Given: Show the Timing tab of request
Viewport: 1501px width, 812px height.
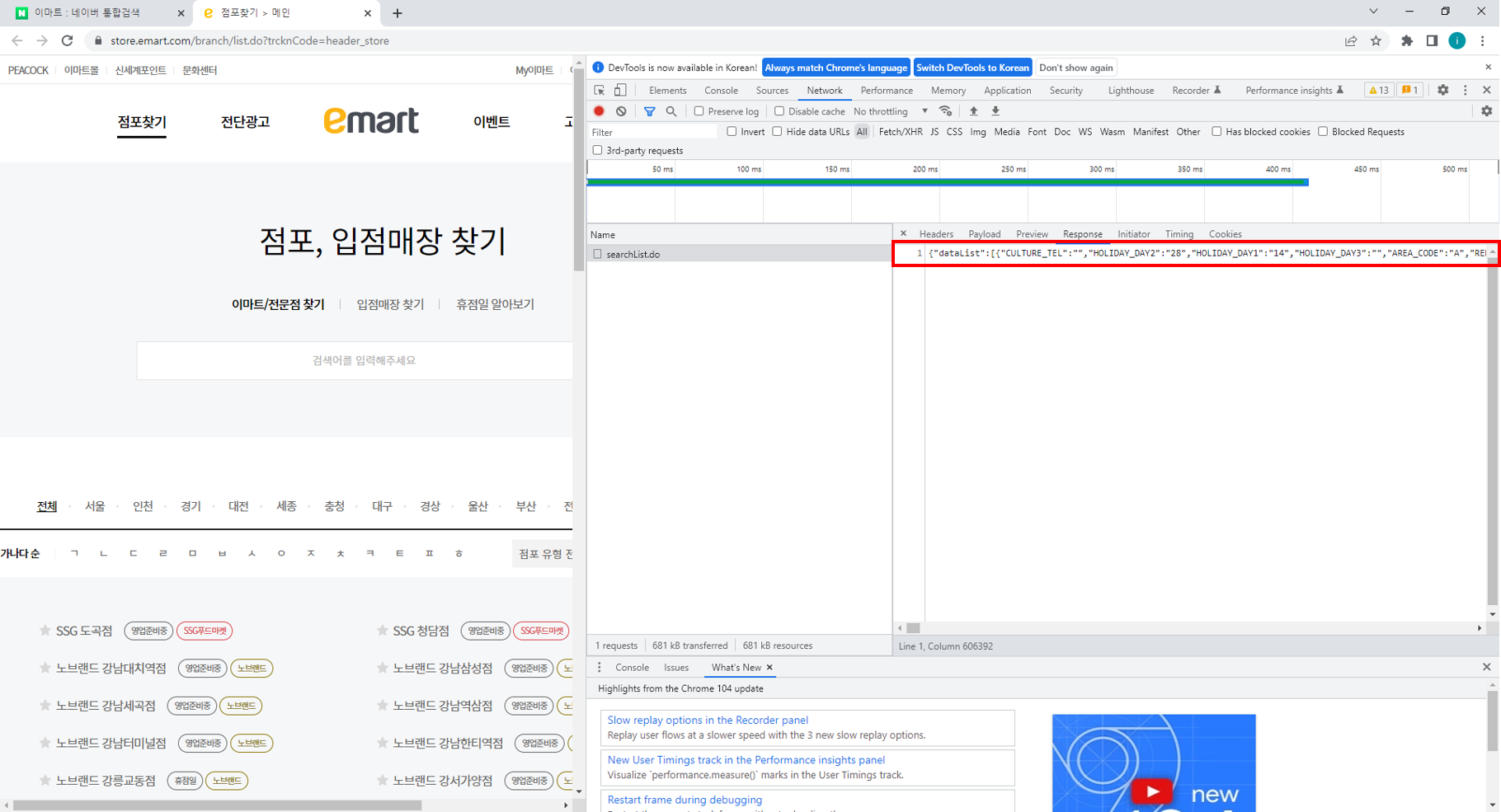Looking at the screenshot, I should pyautogui.click(x=1179, y=234).
